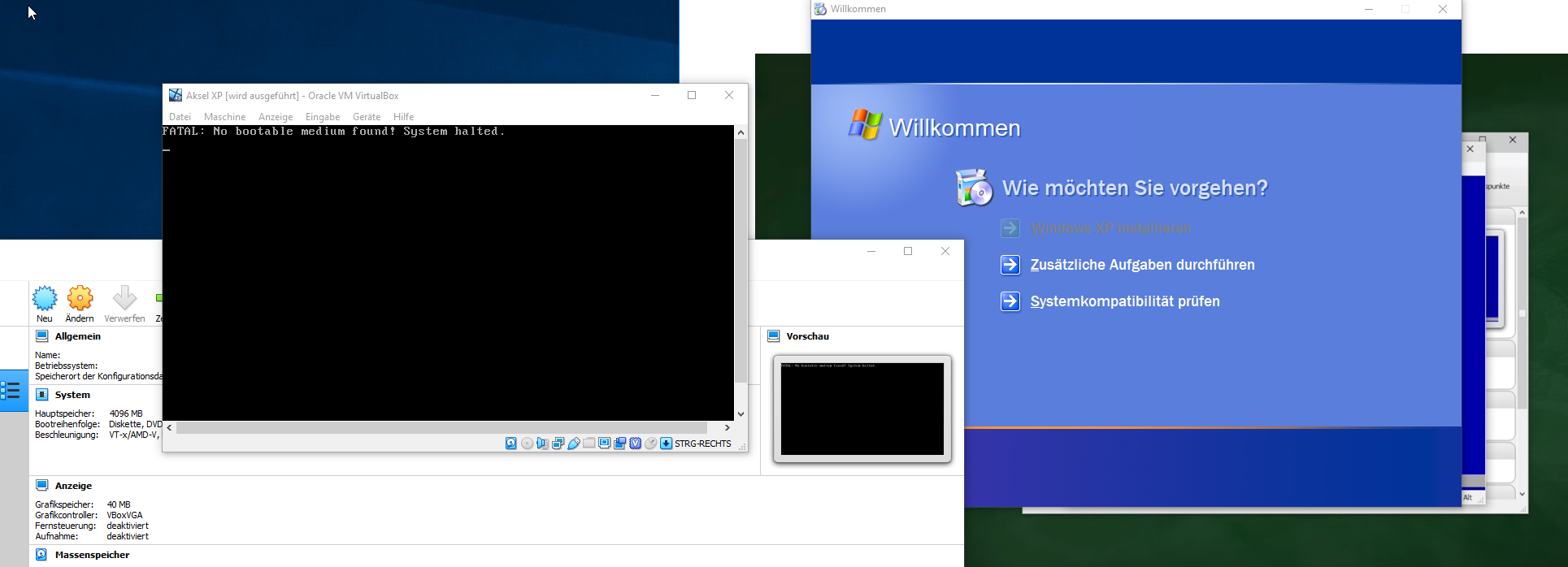This screenshot has height=567, width=1568.
Task: Click the USB devices icon in VM status bar
Action: click(x=574, y=444)
